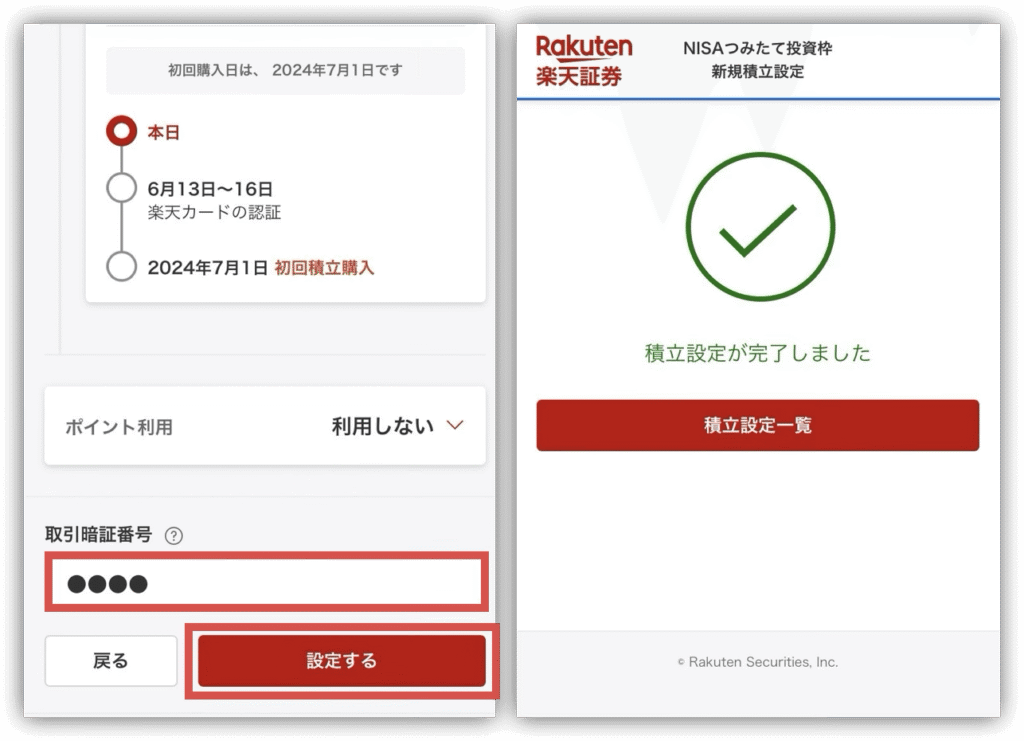This screenshot has height=741, width=1024.
Task: Expand the ポイント利用 chevron arrow
Action: tap(455, 426)
